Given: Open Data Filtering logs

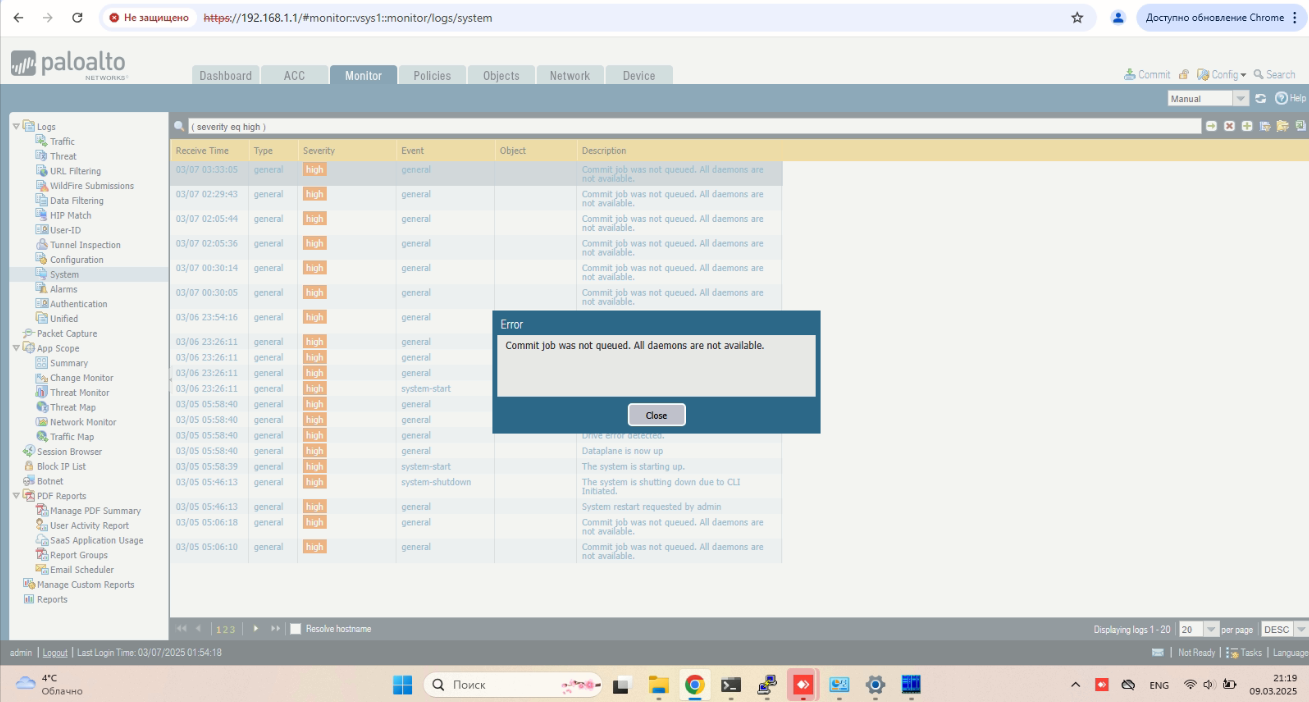Looking at the screenshot, I should click(x=76, y=201).
